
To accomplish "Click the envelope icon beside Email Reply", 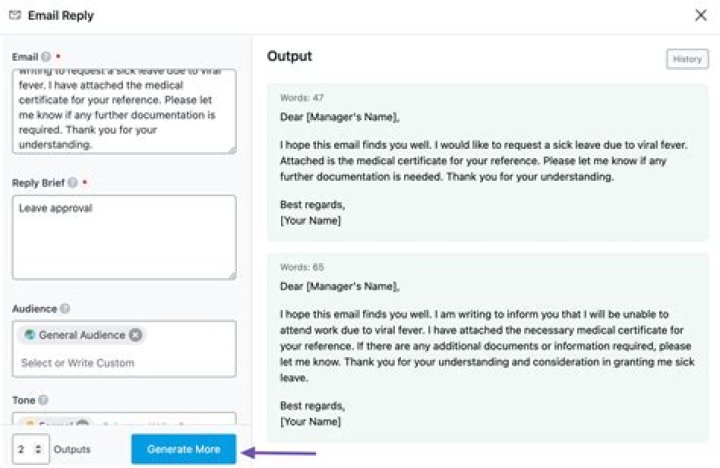I will (x=14, y=15).
